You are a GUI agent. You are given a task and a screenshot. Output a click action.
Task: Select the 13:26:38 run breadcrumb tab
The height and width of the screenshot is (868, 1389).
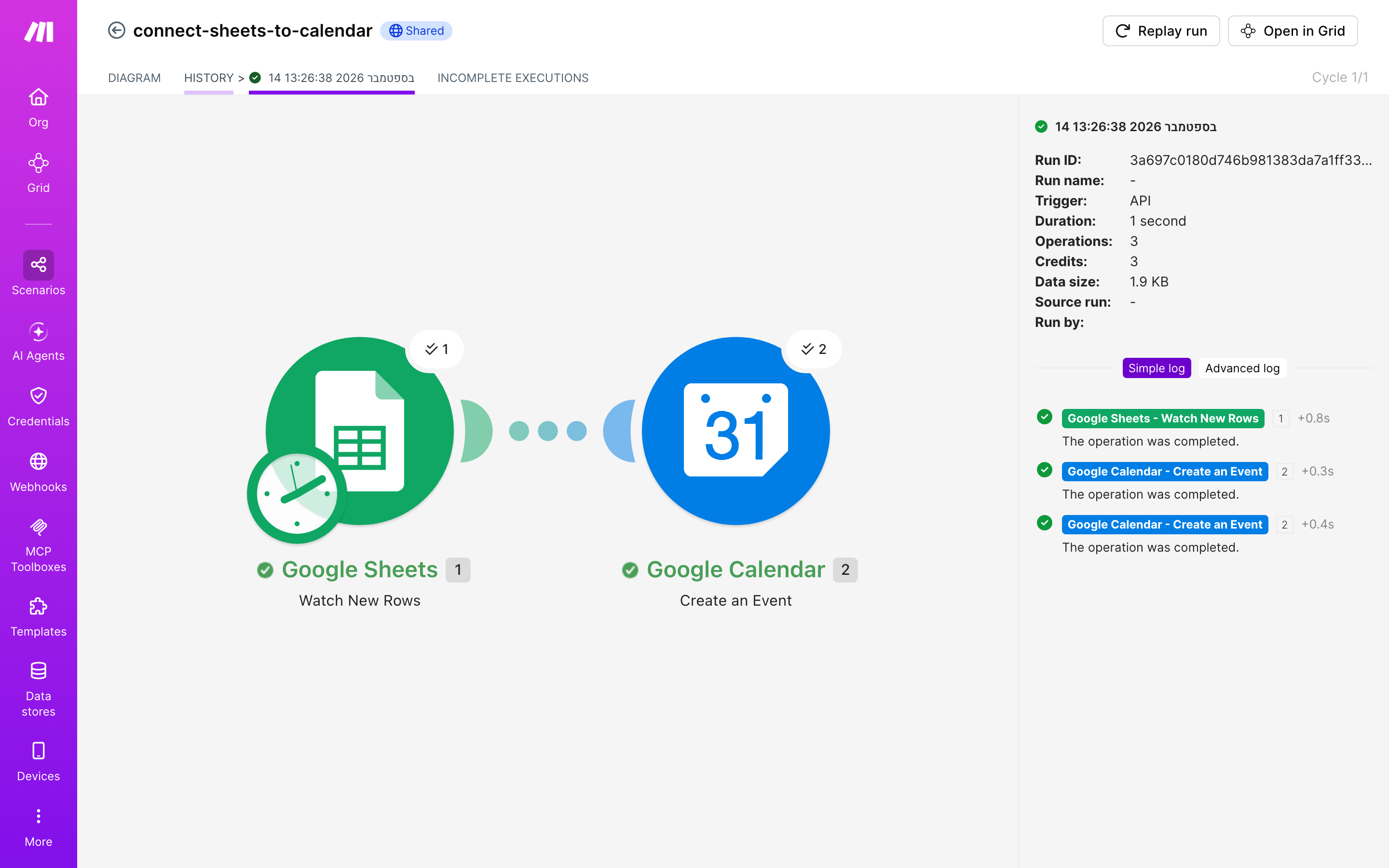(332, 78)
